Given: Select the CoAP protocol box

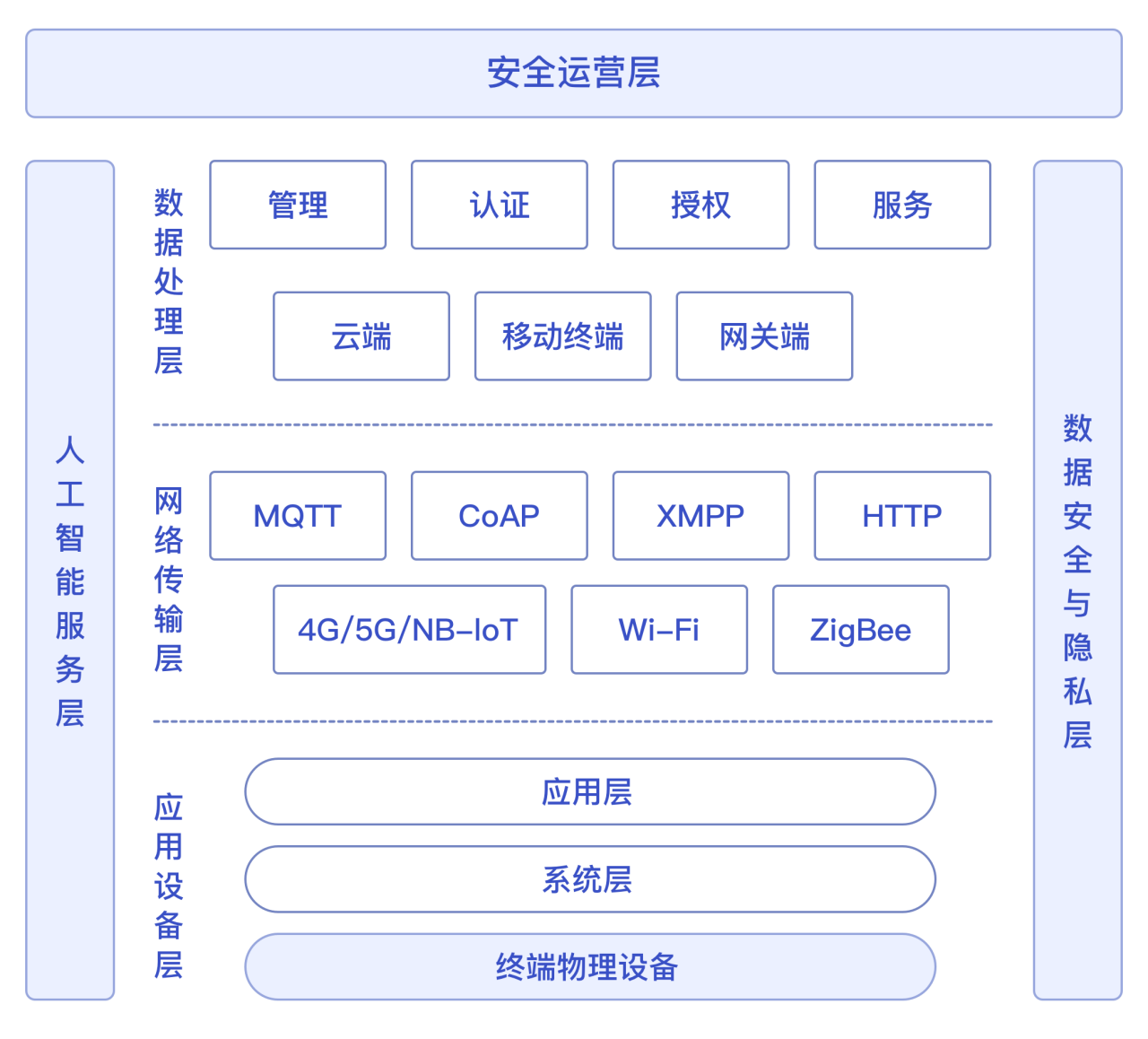Looking at the screenshot, I should coord(499,515).
